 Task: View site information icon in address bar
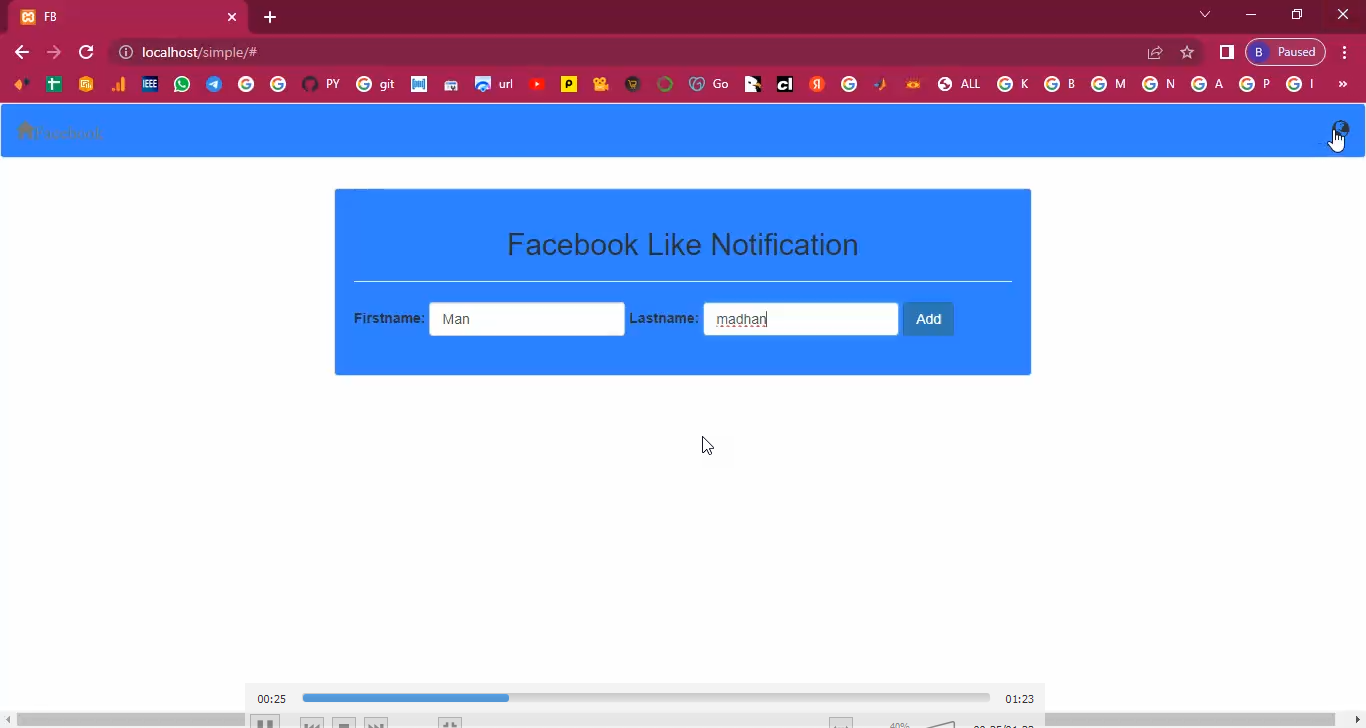click(126, 52)
